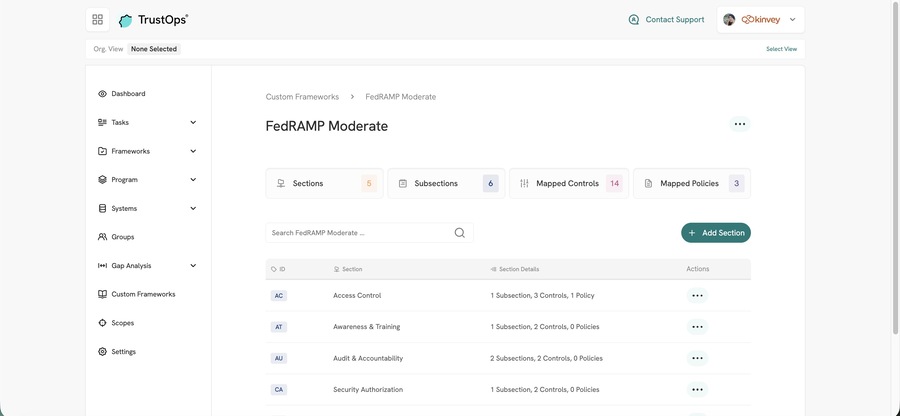
Task: Open the kinvey account dropdown chevron
Action: (x=793, y=20)
